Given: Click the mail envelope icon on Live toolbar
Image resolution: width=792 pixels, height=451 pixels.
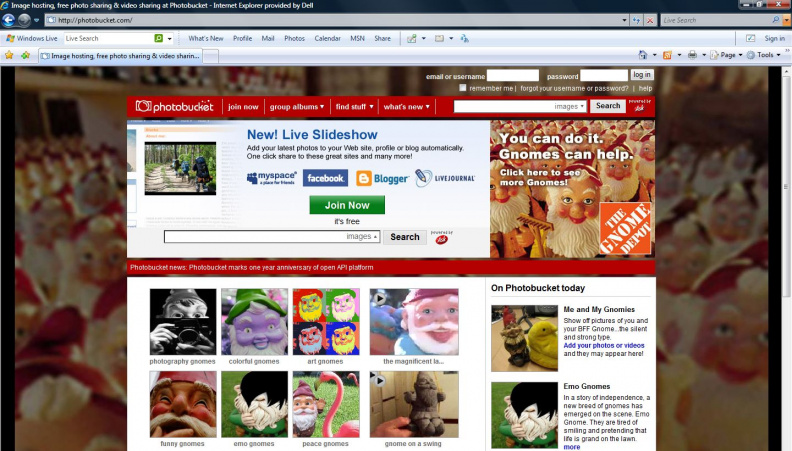Looking at the screenshot, I should (439, 38).
